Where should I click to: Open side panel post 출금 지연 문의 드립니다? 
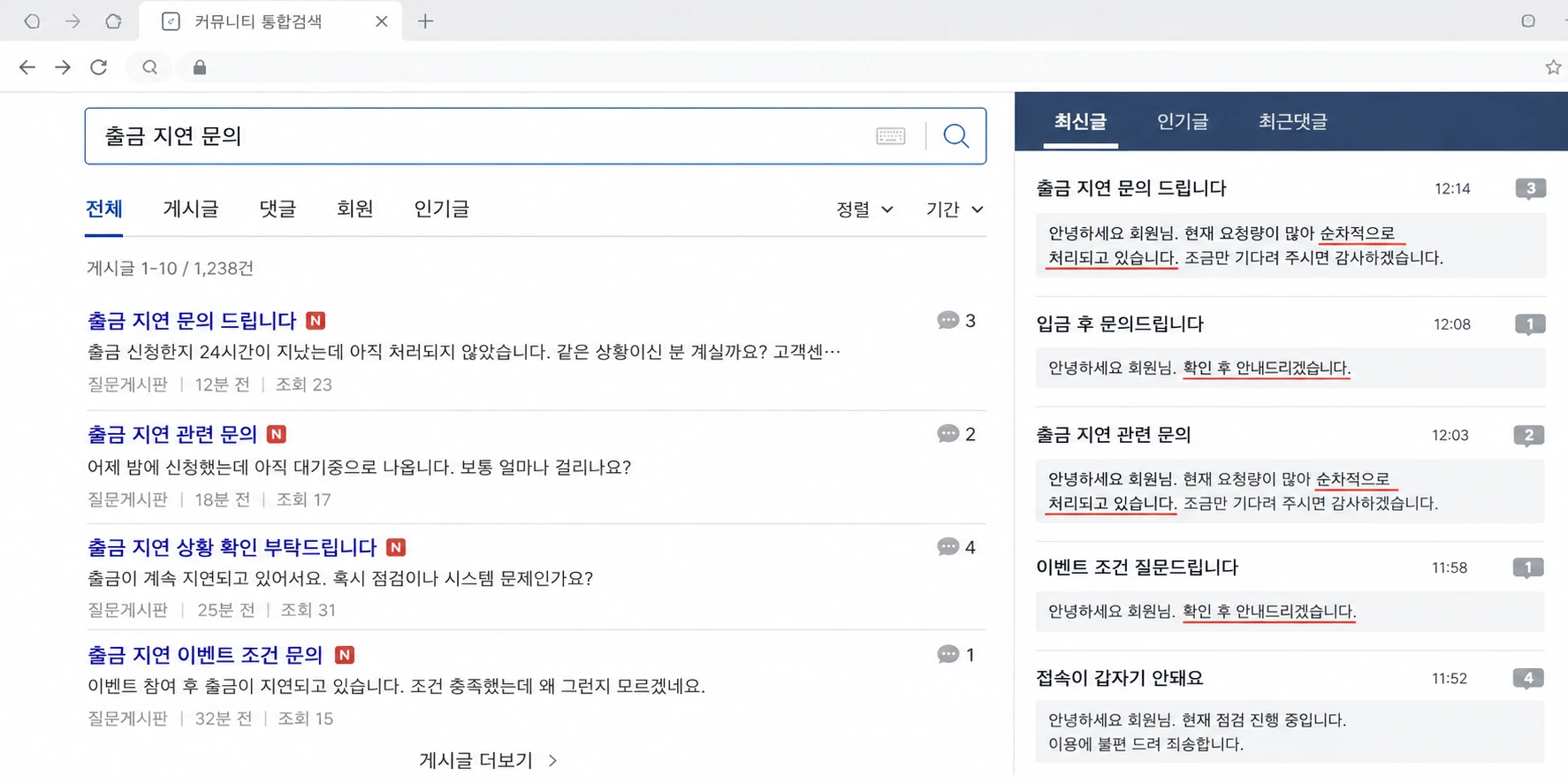pyautogui.click(x=1131, y=188)
